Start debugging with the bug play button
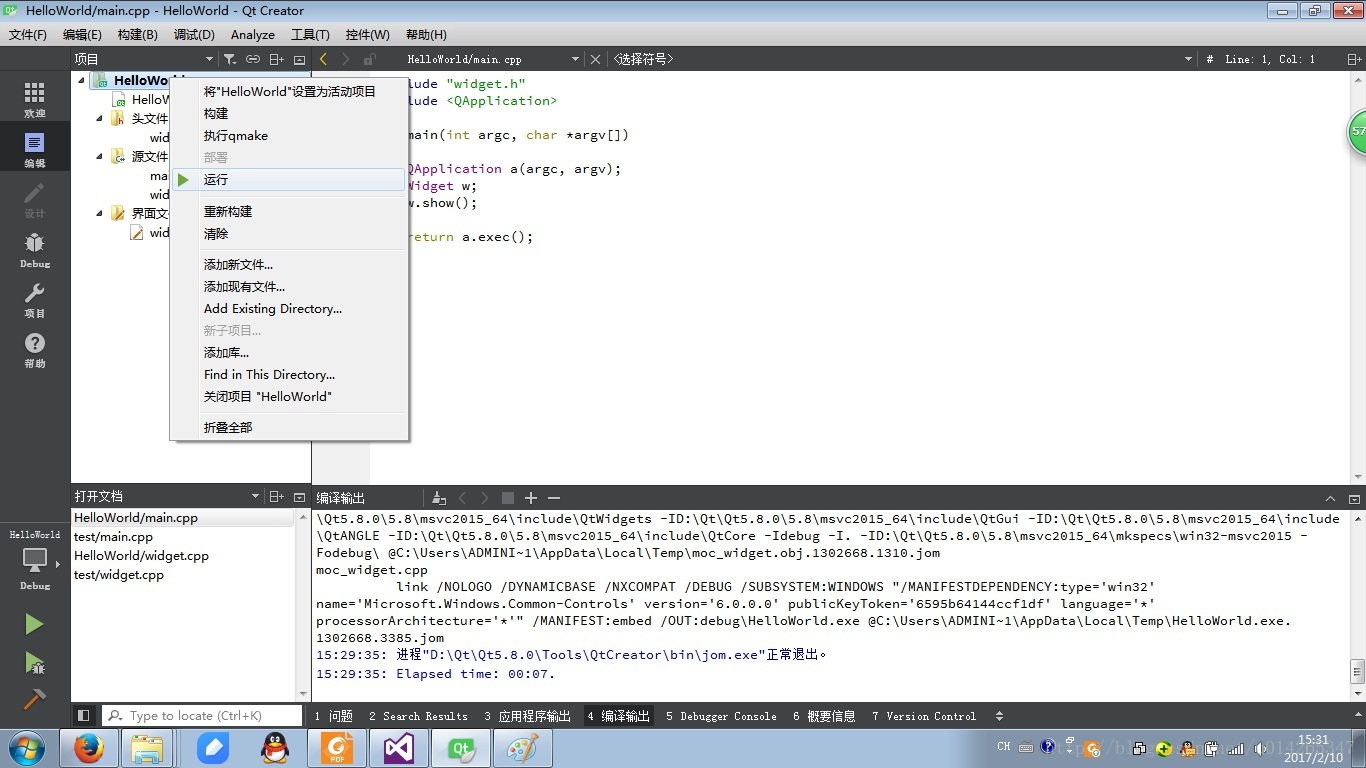Viewport: 1366px width, 768px height. pyautogui.click(x=34, y=662)
